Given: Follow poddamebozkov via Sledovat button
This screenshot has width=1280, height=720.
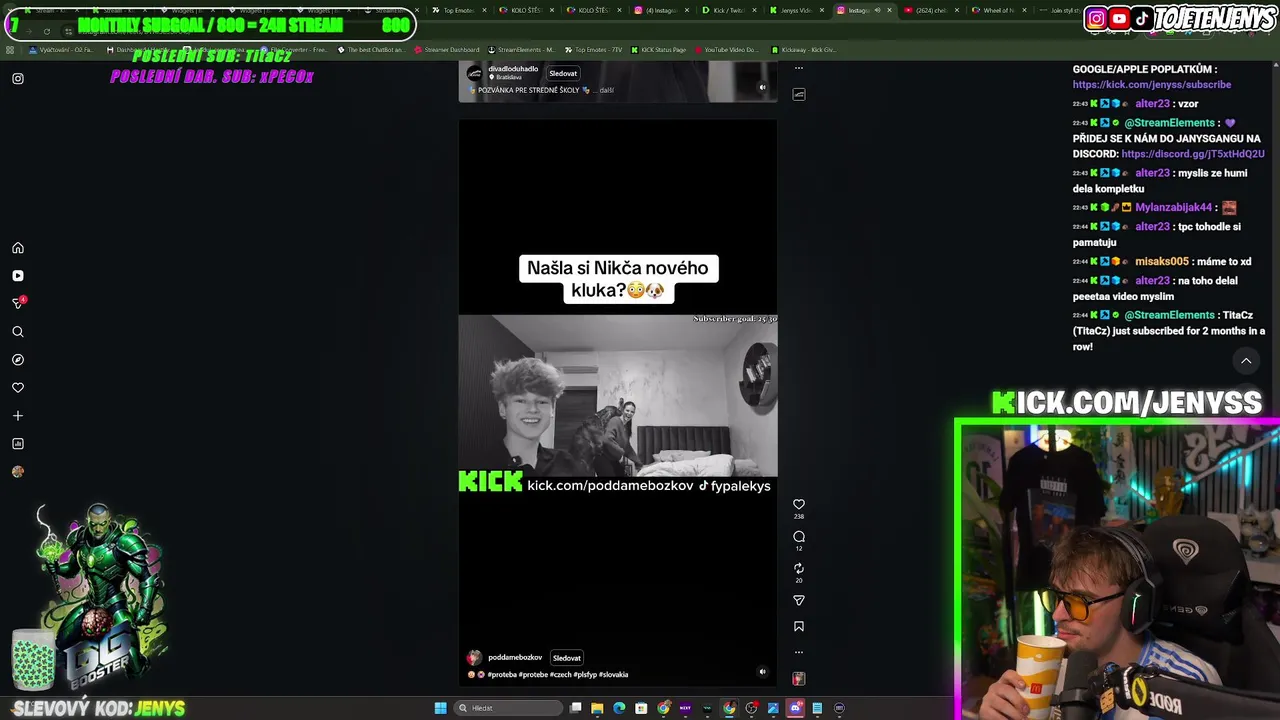Looking at the screenshot, I should pyautogui.click(x=567, y=658).
